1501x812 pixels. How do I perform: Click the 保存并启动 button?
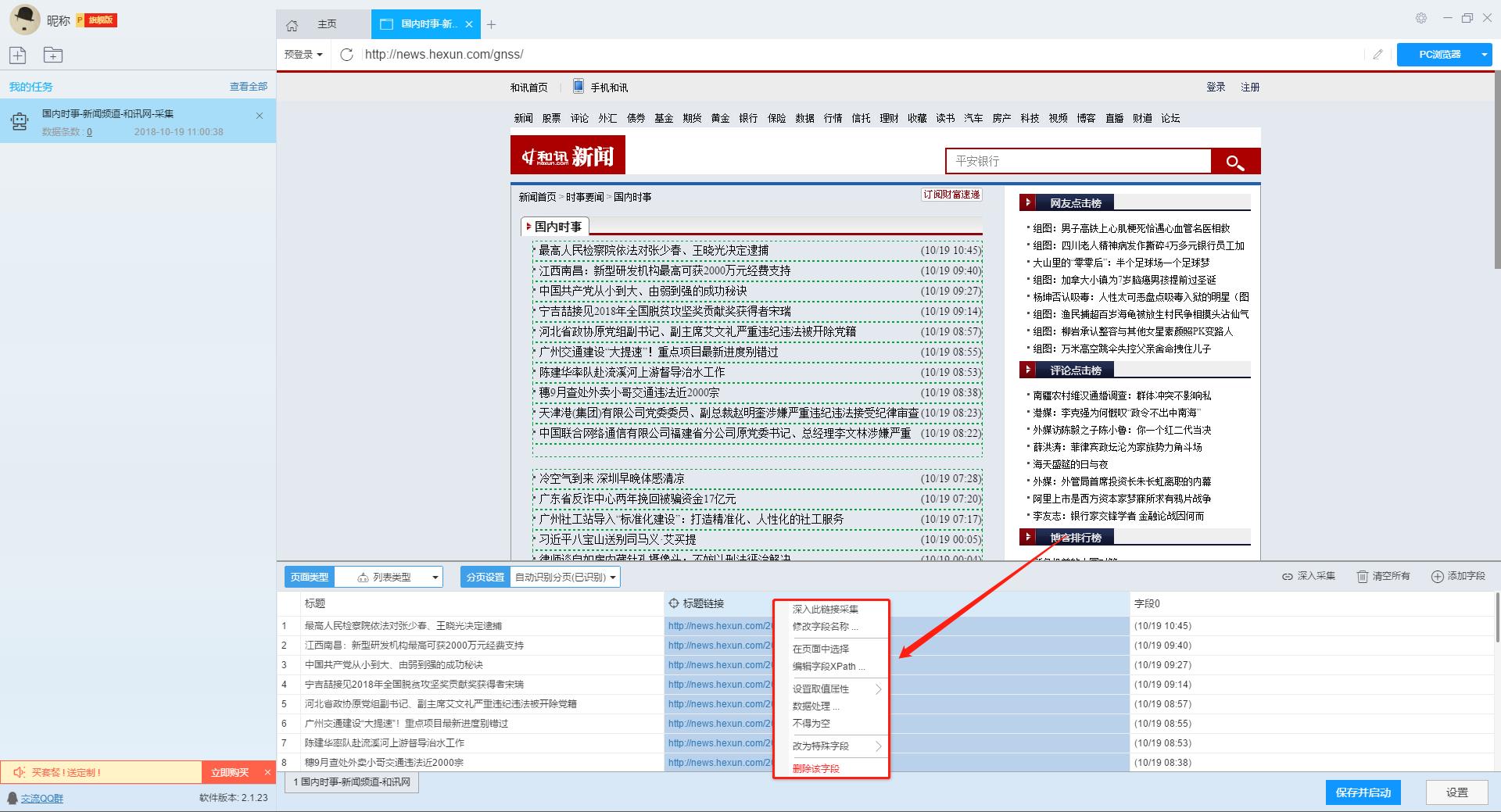coord(1363,792)
